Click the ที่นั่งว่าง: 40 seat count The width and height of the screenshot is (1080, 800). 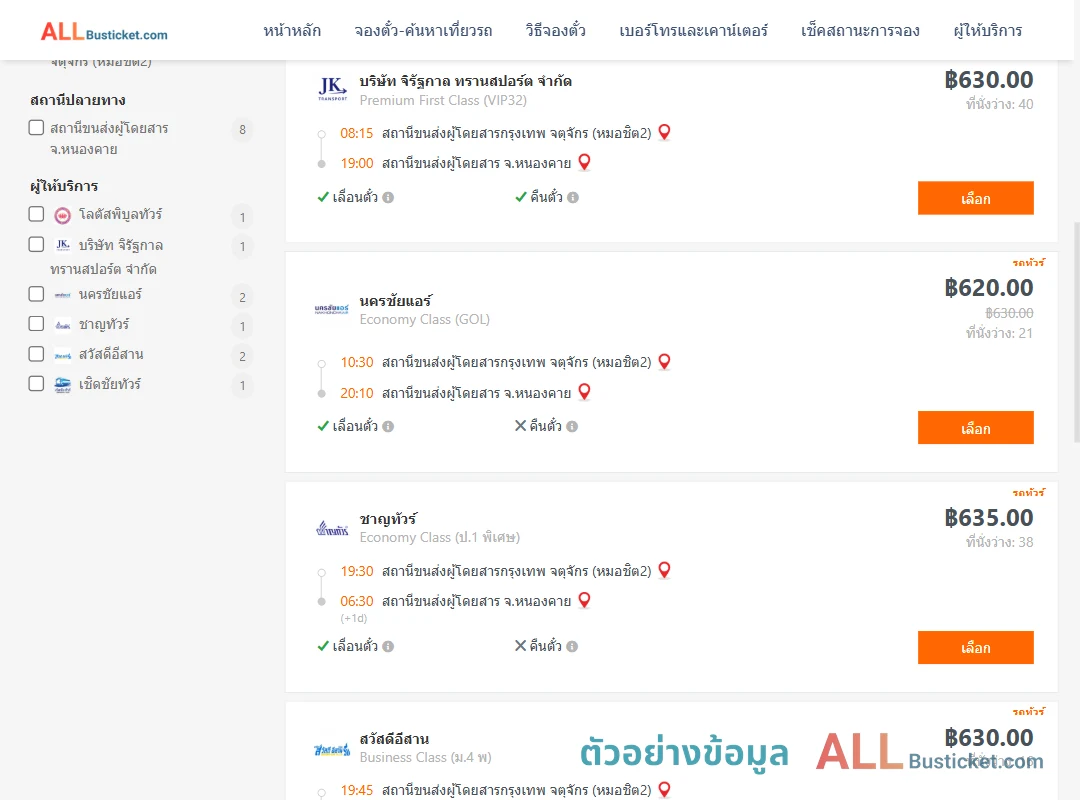point(999,104)
